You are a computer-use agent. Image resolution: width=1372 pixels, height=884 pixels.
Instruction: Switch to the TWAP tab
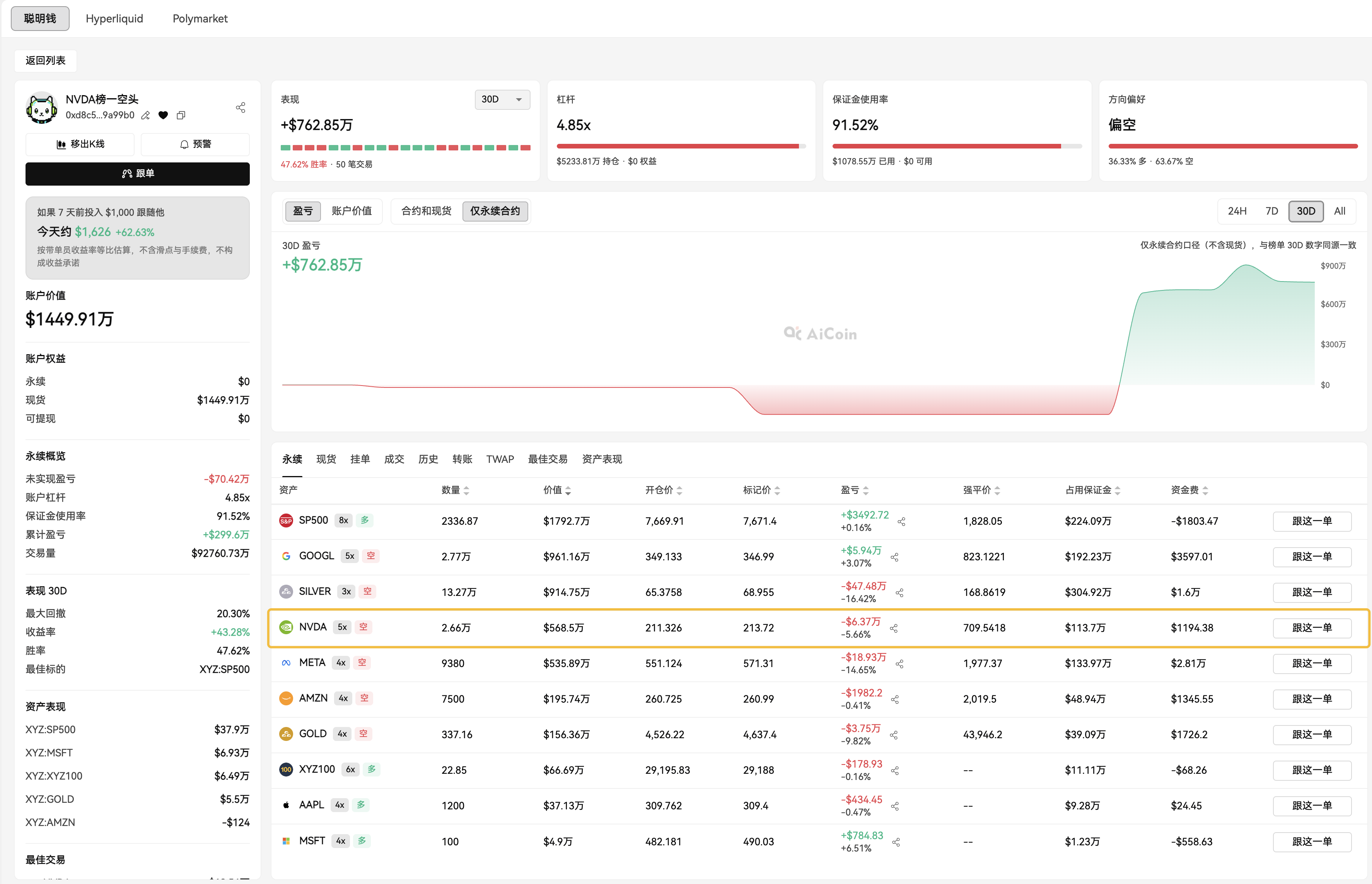(500, 459)
